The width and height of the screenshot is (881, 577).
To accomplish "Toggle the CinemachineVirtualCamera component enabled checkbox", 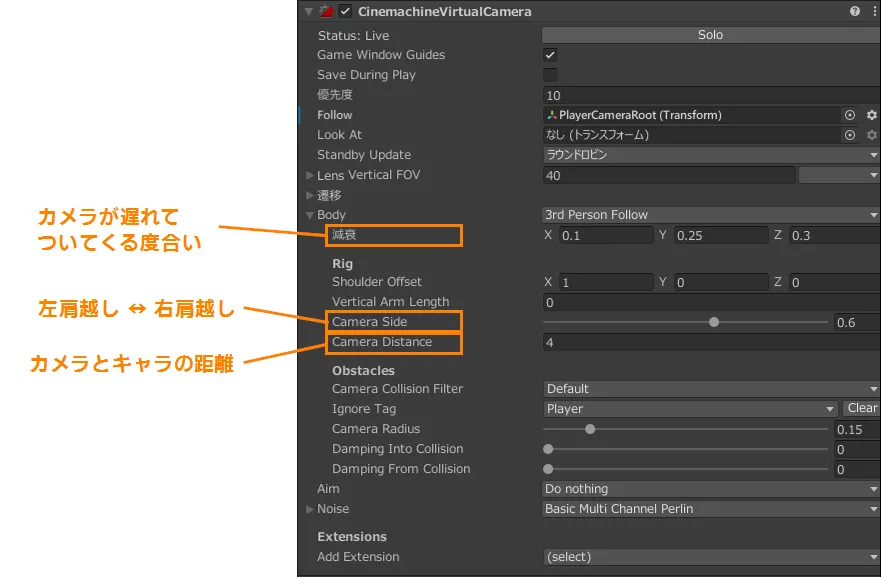I will 345,11.
